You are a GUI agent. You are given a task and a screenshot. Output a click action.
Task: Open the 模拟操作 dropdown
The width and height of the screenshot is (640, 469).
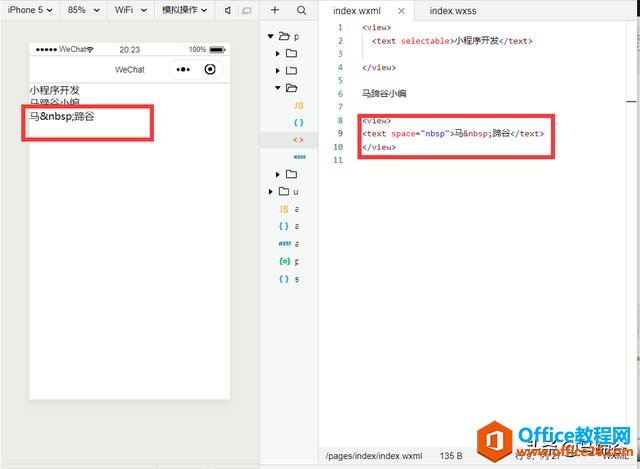184,10
